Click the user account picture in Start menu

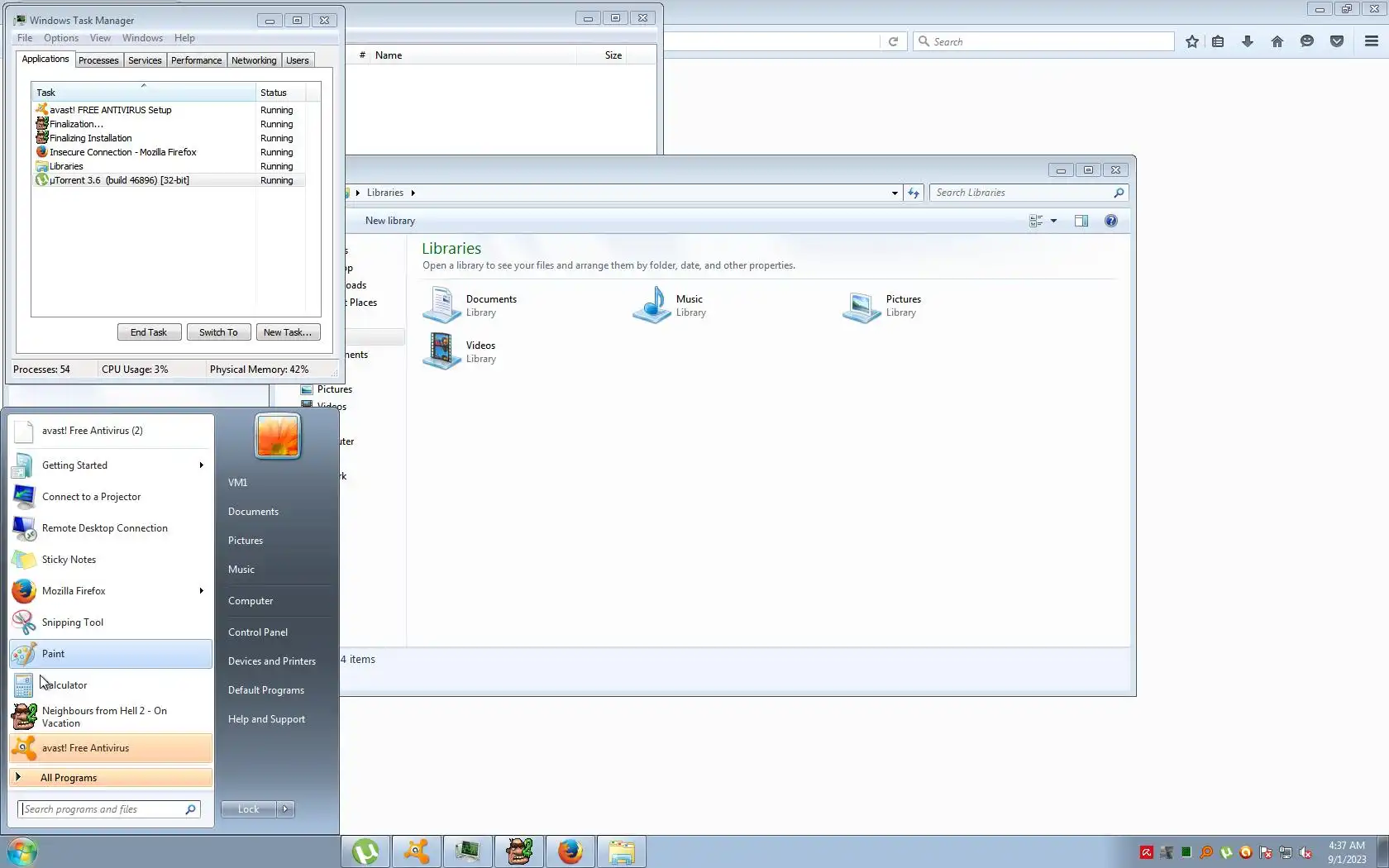278,436
